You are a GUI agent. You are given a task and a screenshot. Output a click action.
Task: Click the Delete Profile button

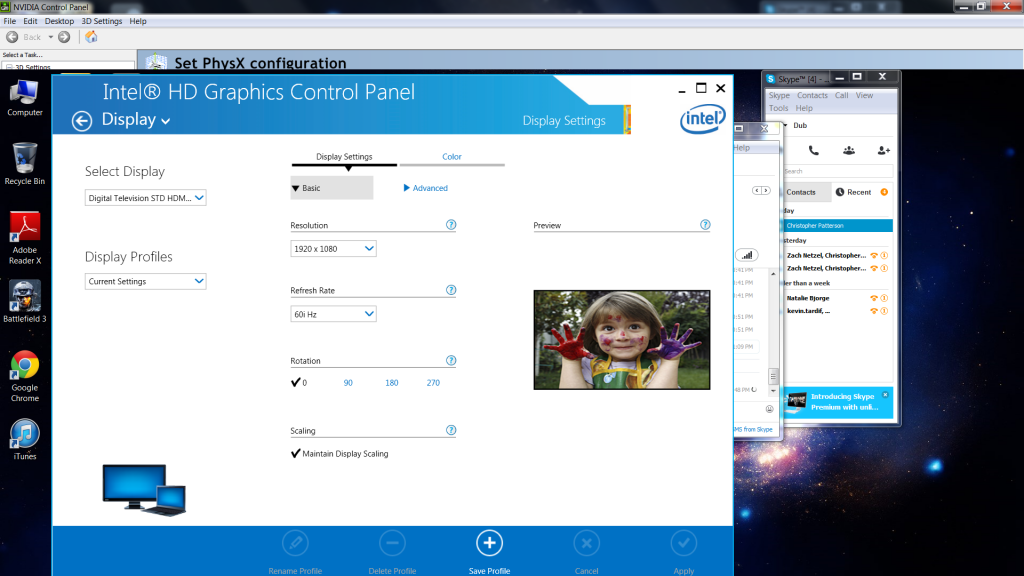(392, 552)
